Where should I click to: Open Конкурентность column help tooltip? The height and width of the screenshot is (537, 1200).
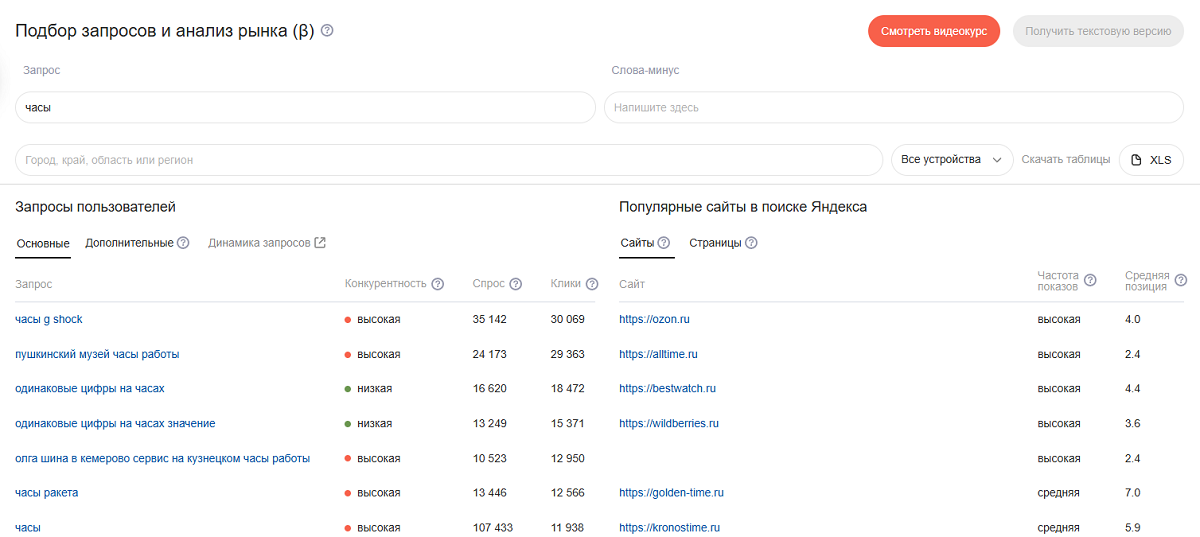tap(438, 284)
